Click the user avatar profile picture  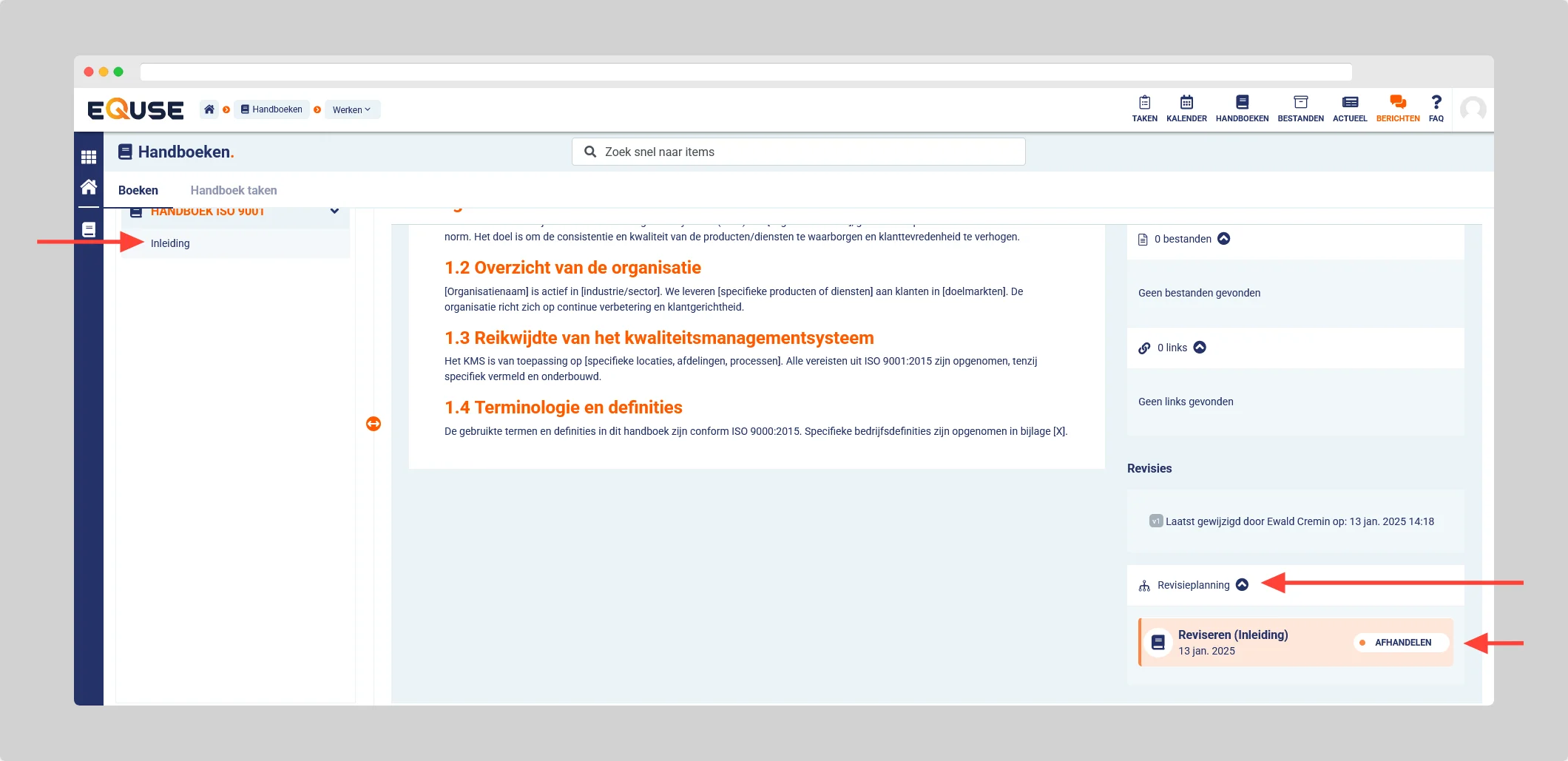point(1473,109)
